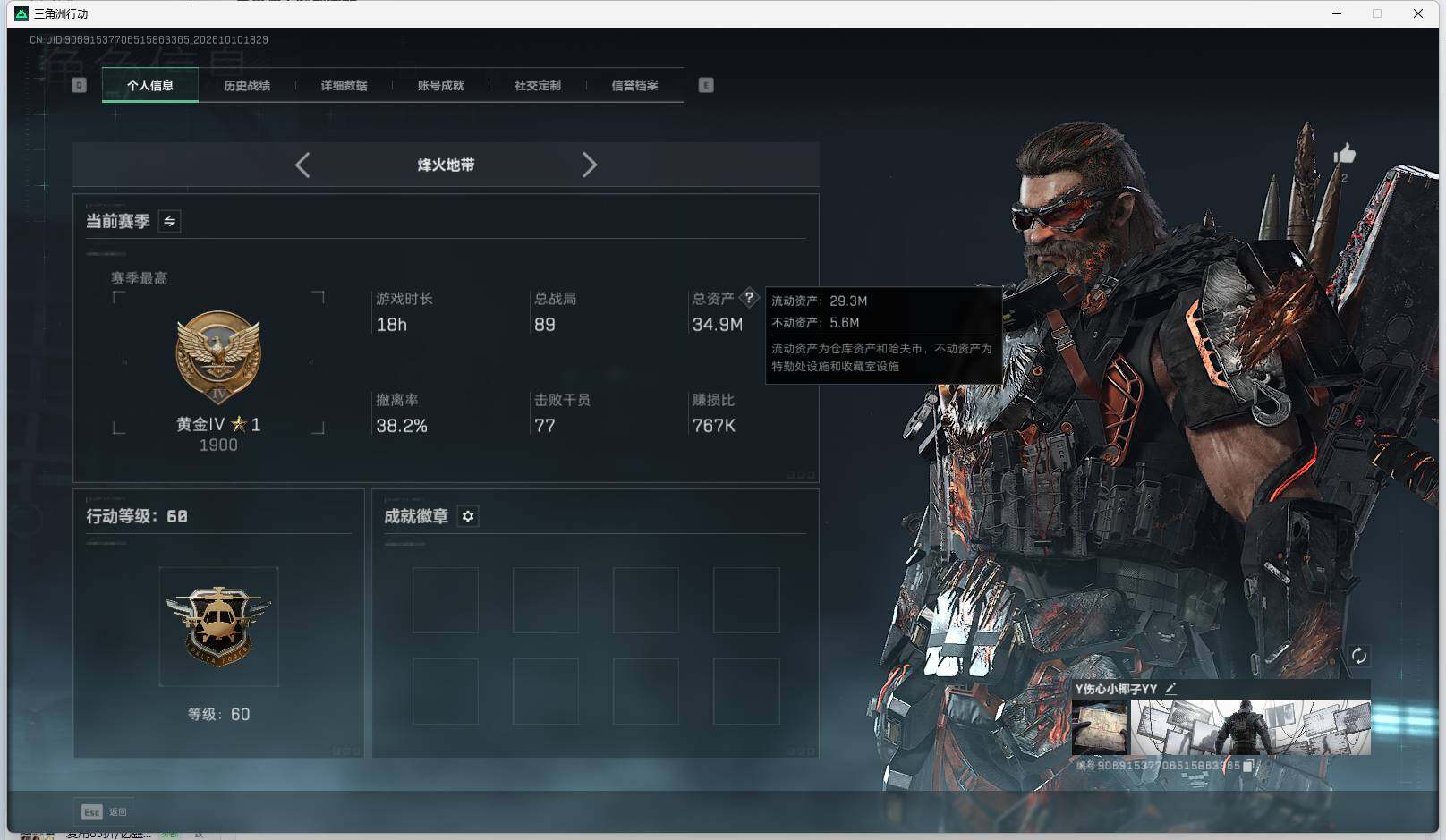Click the 撤离率 value 38.2%

coord(401,426)
